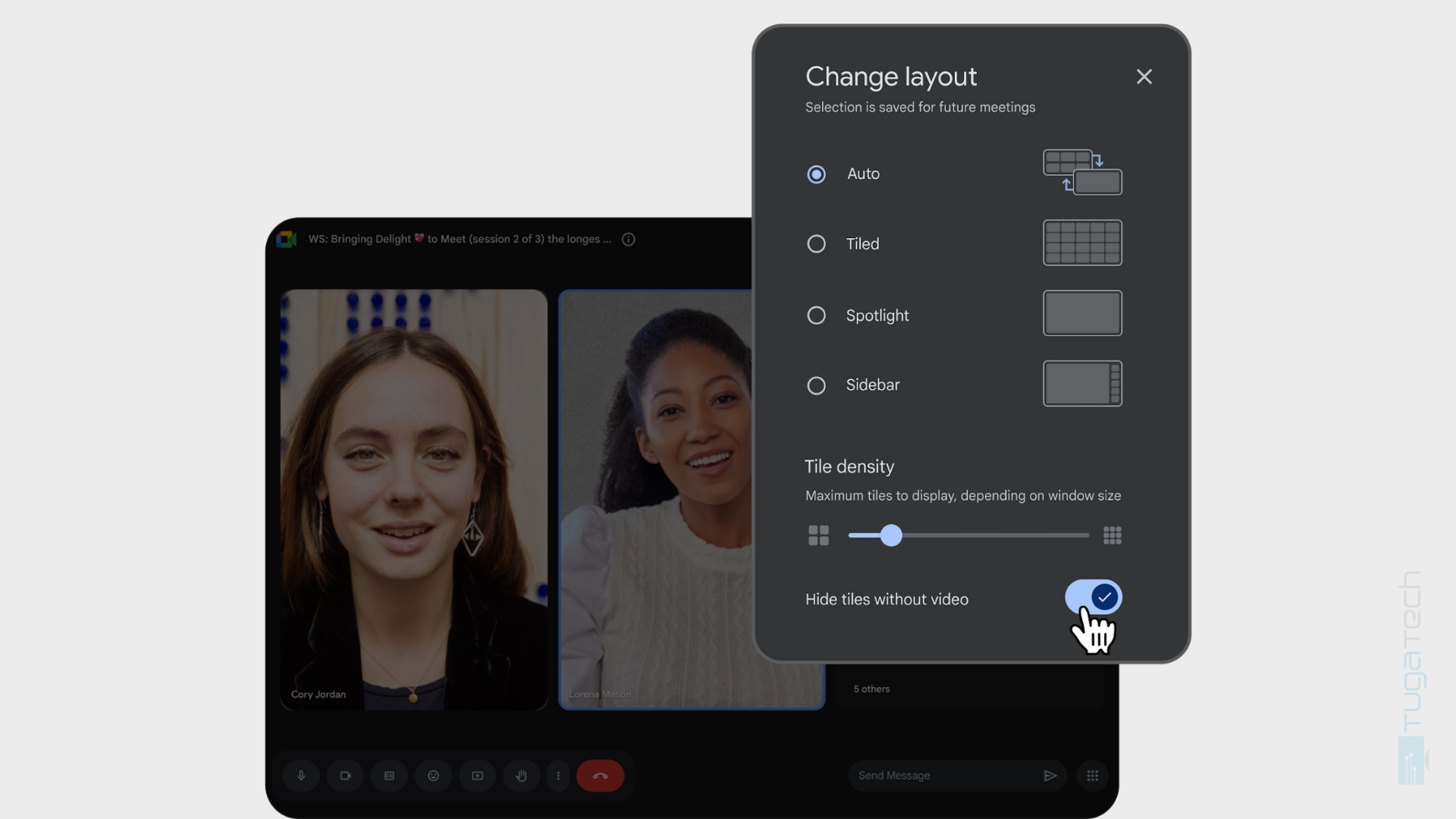The height and width of the screenshot is (819, 1456).
Task: Click the 'Spotlight' layout label
Action: 877,315
